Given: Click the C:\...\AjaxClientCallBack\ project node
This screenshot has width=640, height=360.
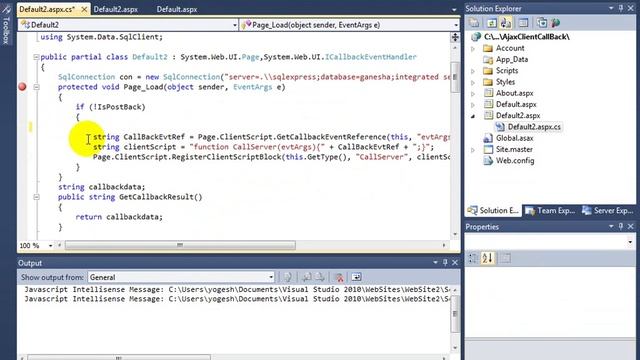Looking at the screenshot, I should pyautogui.click(x=527, y=37).
